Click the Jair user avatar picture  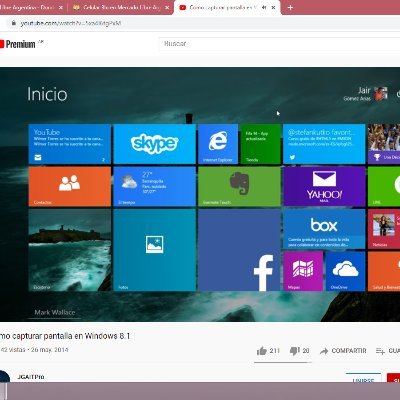tap(381, 94)
